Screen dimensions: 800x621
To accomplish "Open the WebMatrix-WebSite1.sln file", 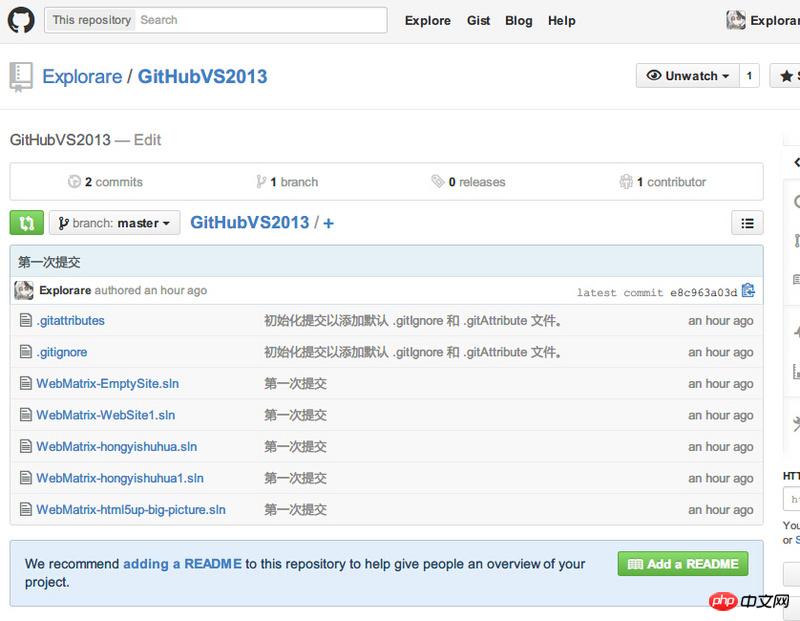I will [x=106, y=415].
